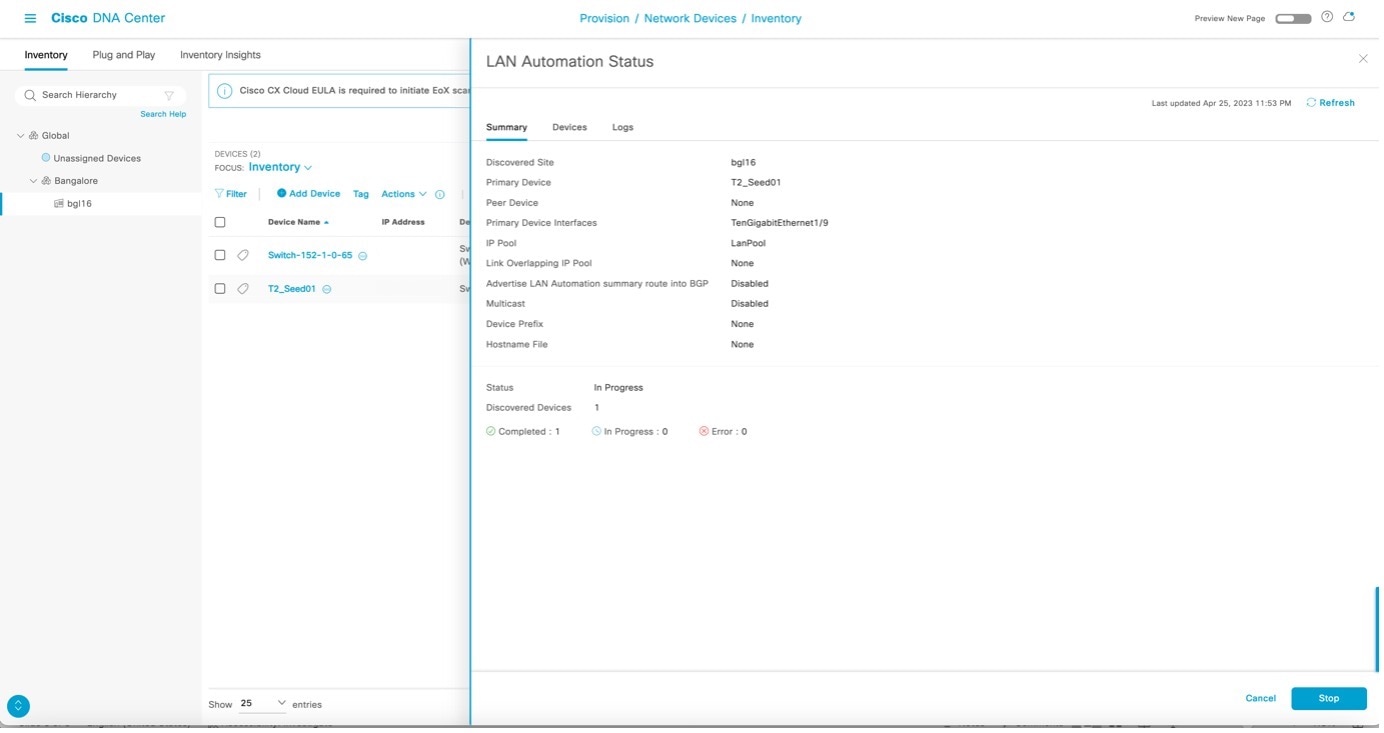
Task: Click the In Progress clock icon
Action: point(597,431)
